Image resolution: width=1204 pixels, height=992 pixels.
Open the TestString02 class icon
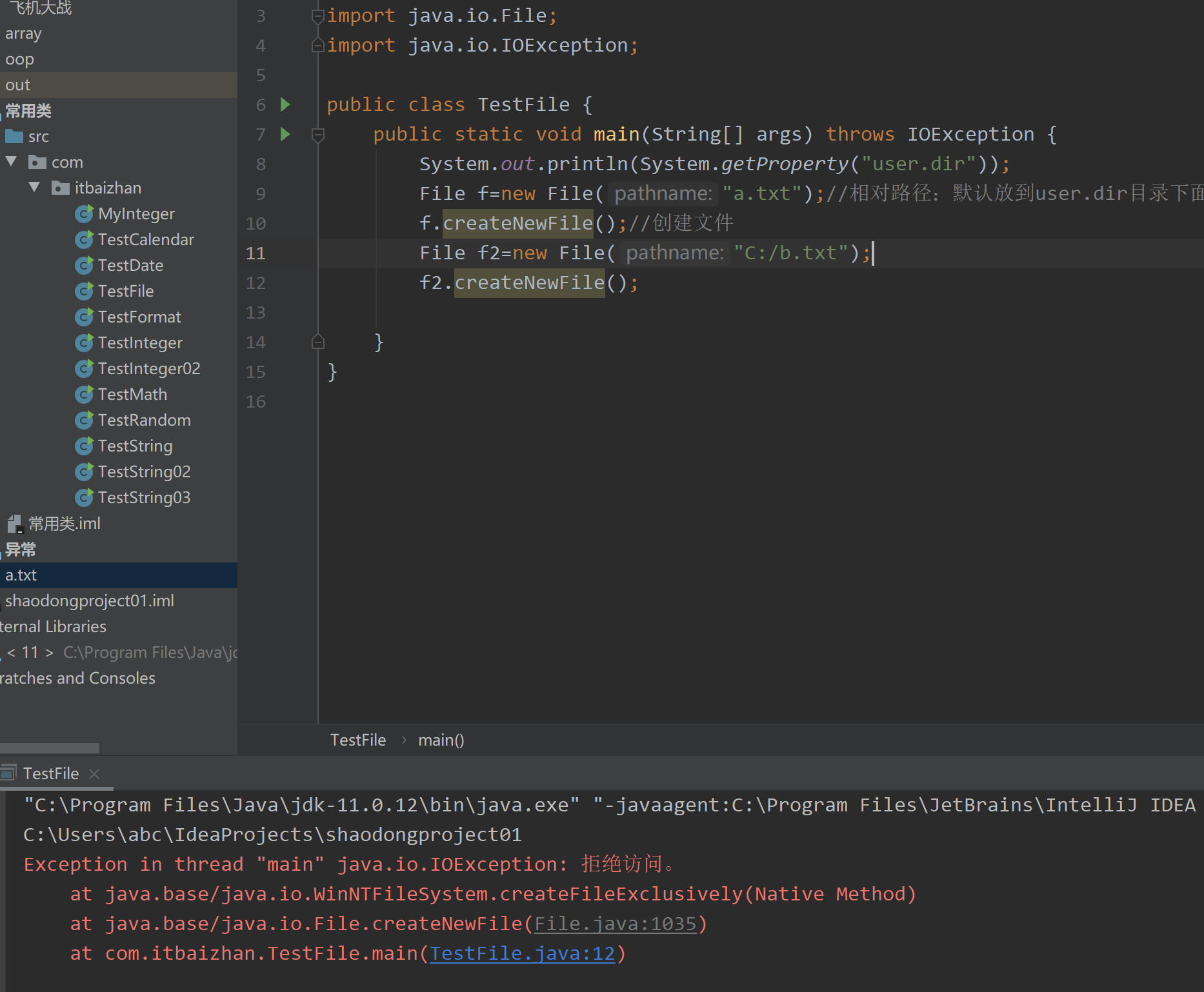pyautogui.click(x=84, y=471)
